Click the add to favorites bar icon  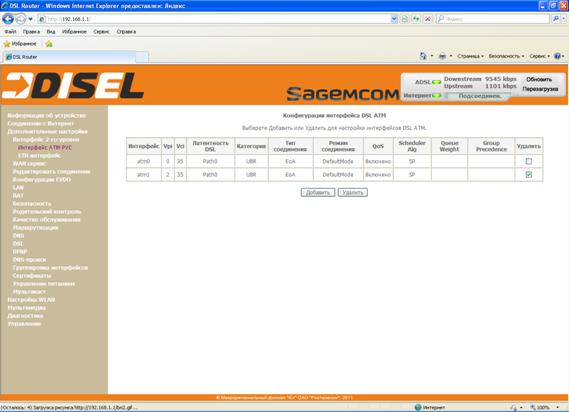pyautogui.click(x=49, y=44)
